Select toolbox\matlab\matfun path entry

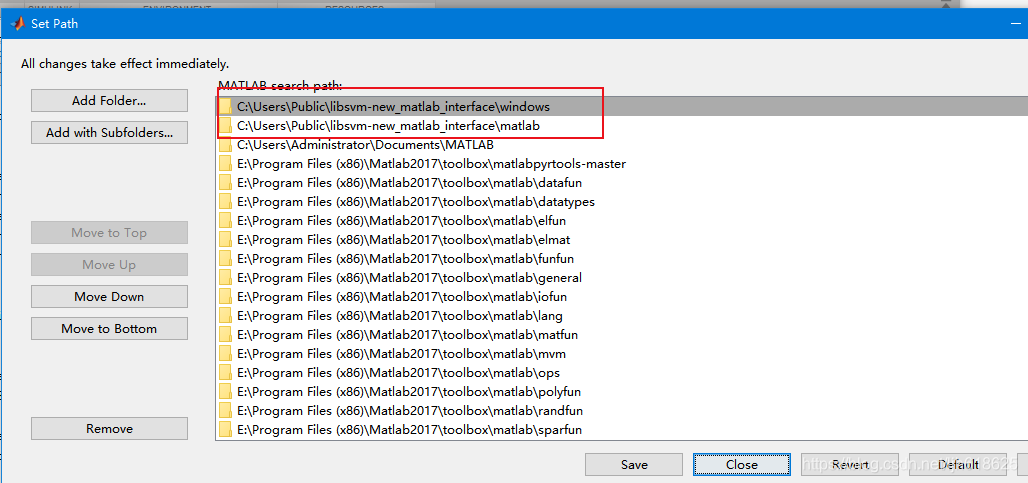[x=621, y=334]
